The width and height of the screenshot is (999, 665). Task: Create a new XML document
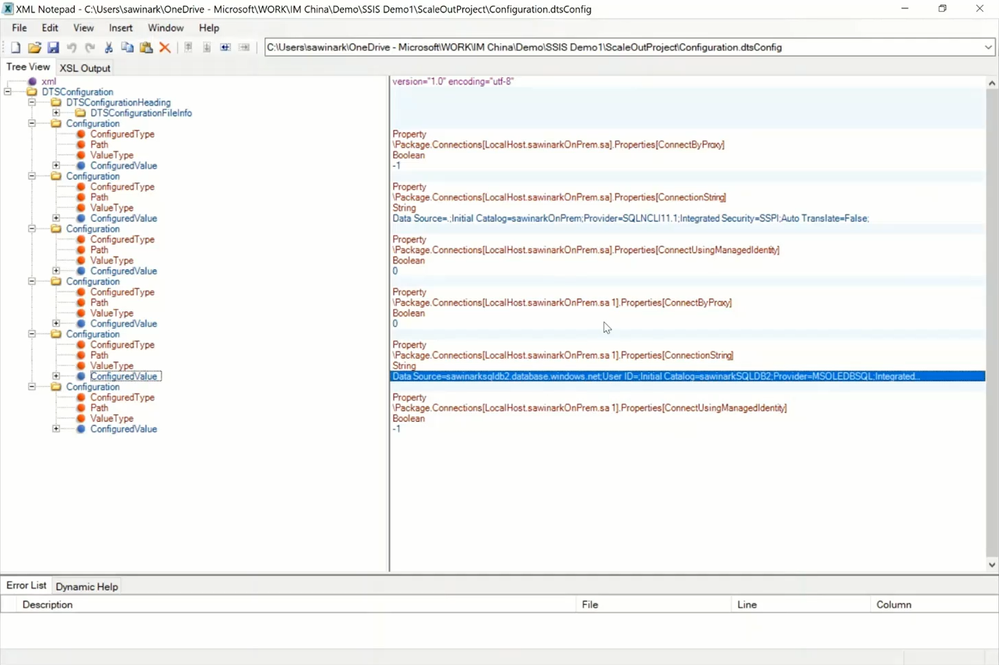pos(16,48)
